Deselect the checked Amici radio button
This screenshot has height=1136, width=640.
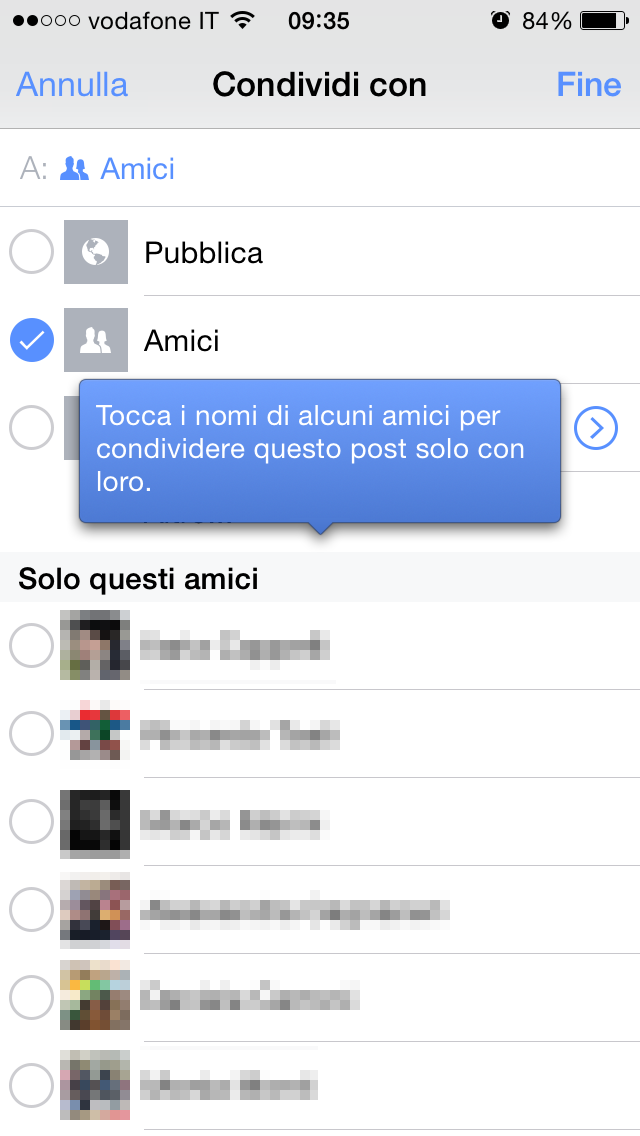pos(31,341)
